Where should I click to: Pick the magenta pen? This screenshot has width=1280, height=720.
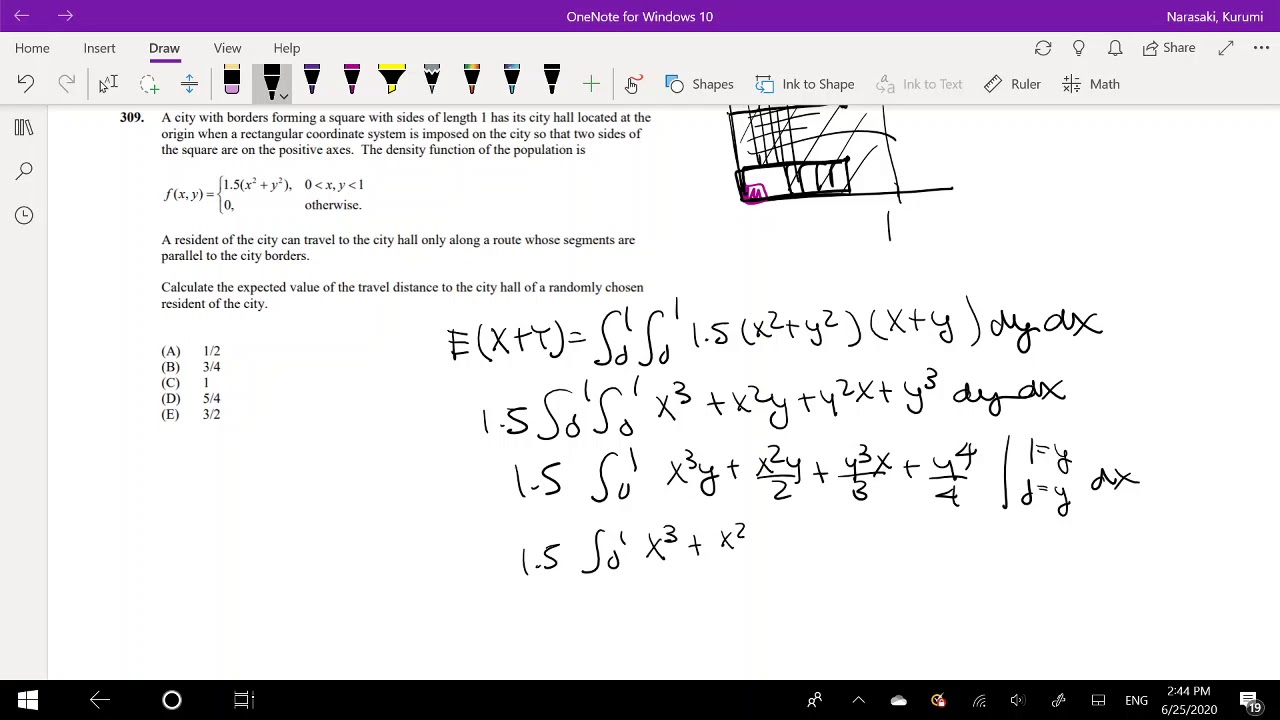352,82
